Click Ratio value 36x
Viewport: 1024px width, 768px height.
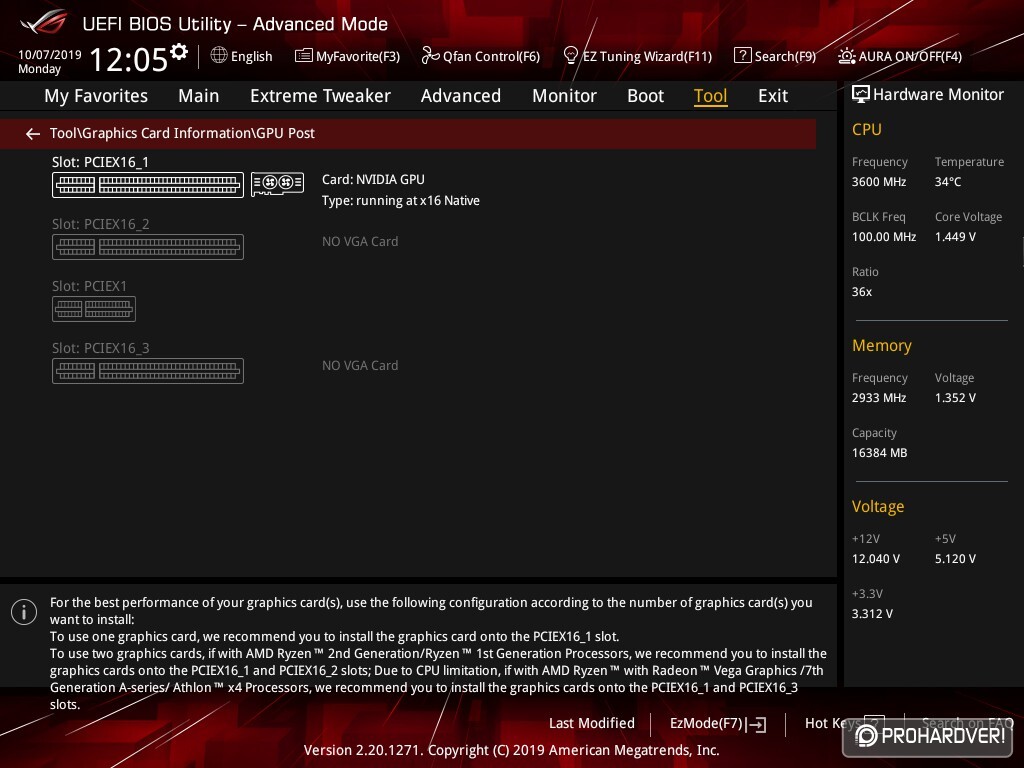[x=861, y=292]
